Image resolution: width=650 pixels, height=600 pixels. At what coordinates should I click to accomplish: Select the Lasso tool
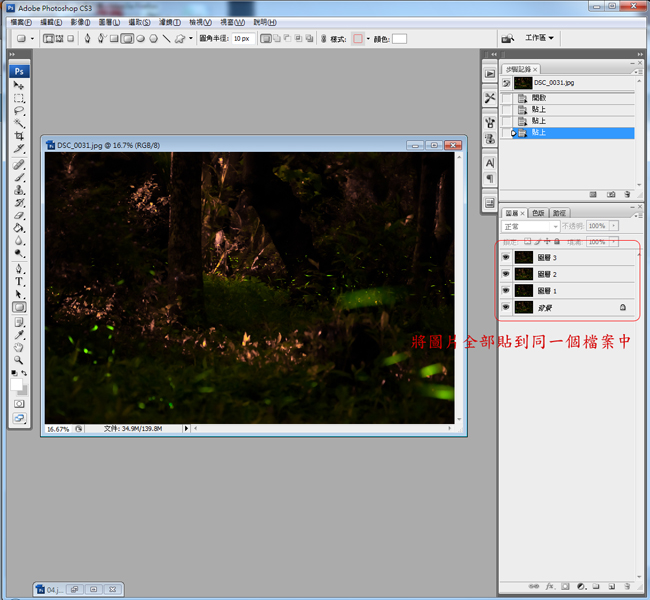(19, 111)
